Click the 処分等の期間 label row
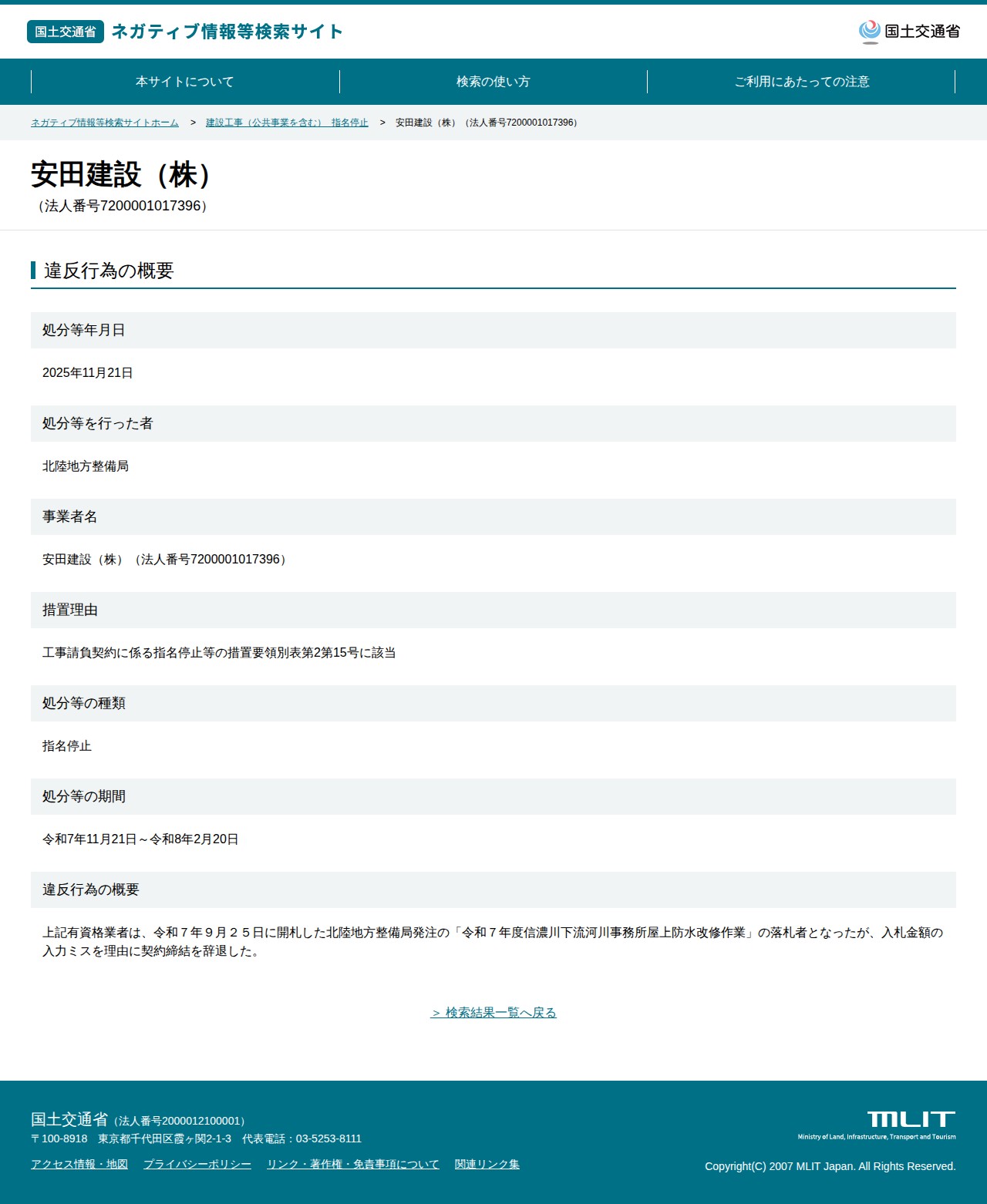Viewport: 987px width, 1204px height. (493, 796)
